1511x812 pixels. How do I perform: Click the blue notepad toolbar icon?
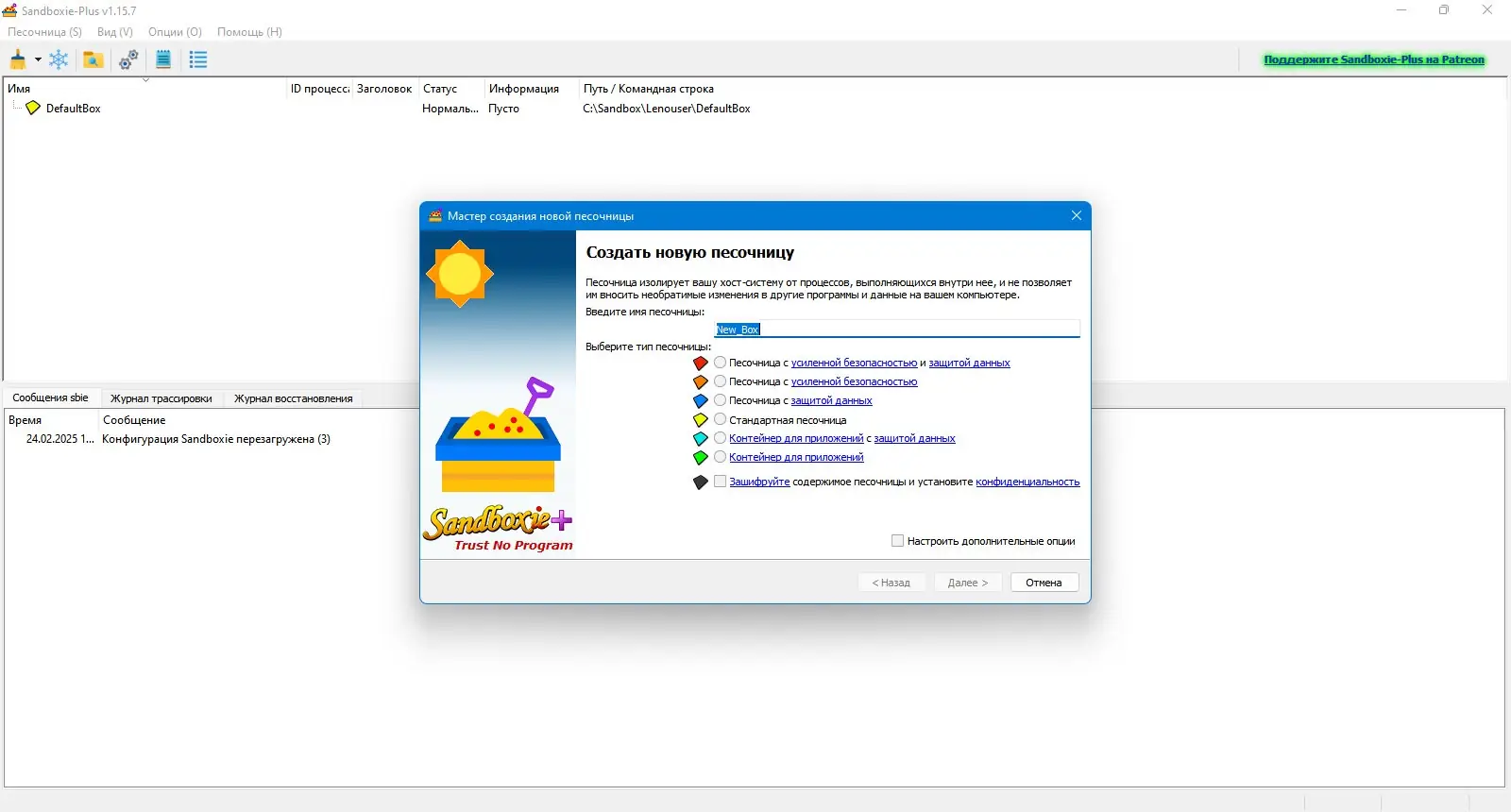(x=163, y=59)
